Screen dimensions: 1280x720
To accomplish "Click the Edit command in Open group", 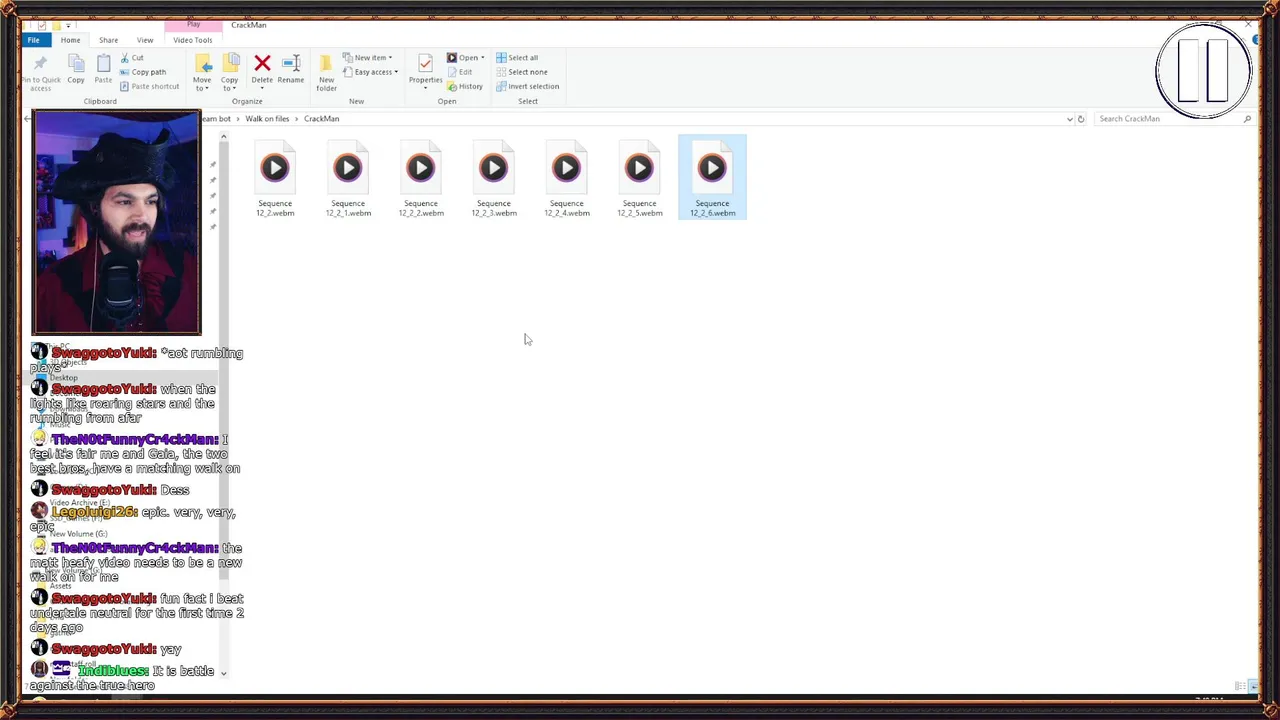I will click(460, 72).
